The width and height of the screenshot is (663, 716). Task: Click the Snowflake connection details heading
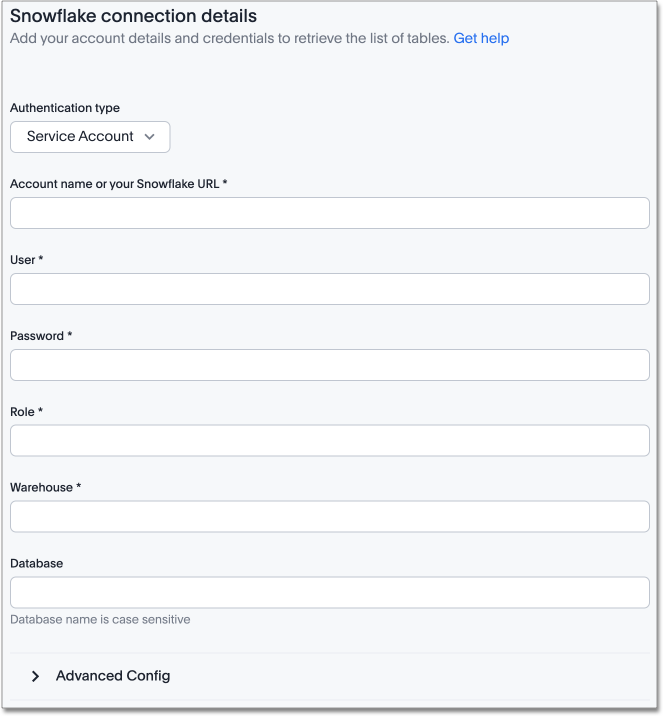click(x=133, y=16)
